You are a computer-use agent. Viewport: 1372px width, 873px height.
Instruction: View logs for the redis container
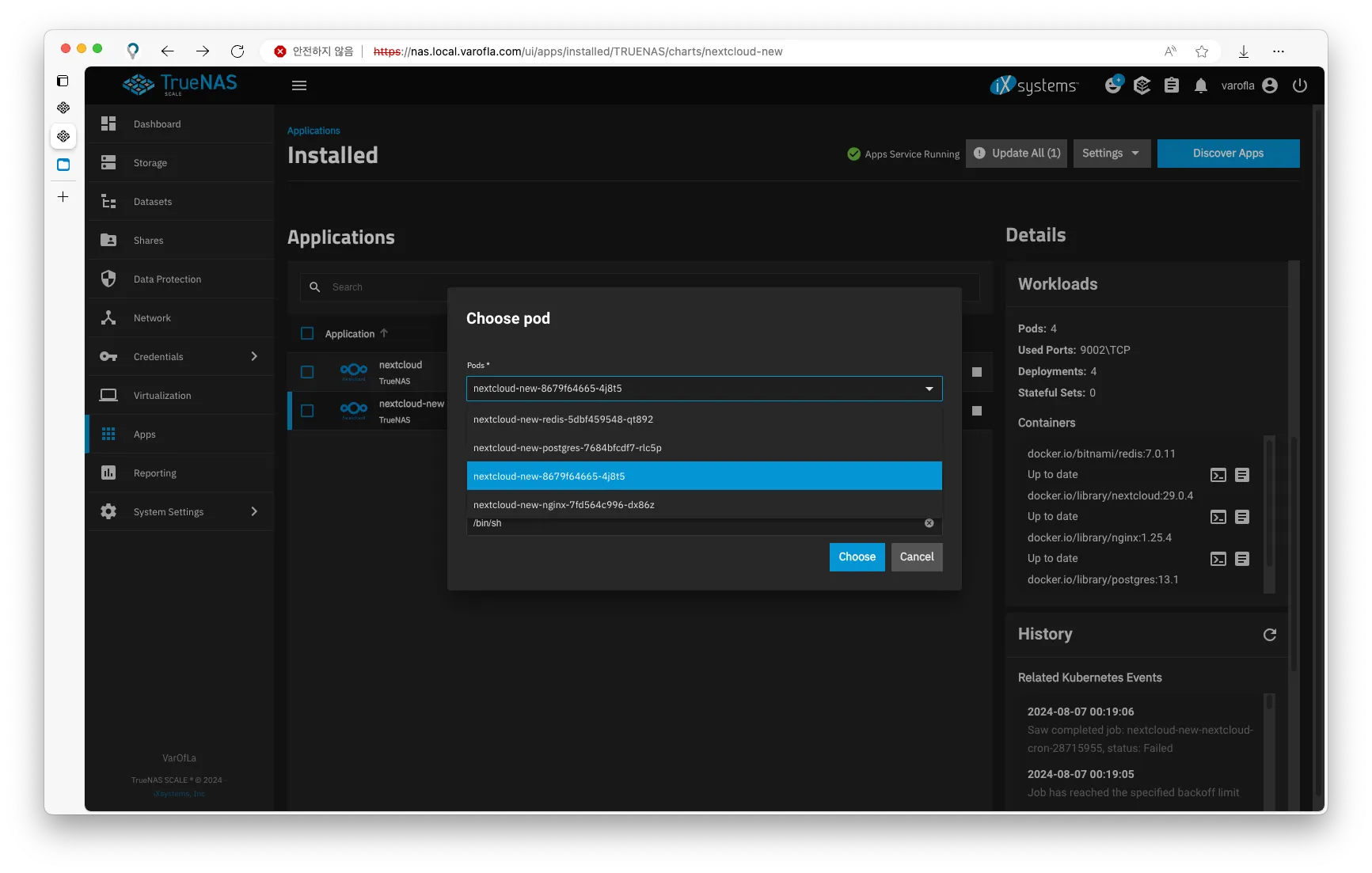tap(1242, 475)
